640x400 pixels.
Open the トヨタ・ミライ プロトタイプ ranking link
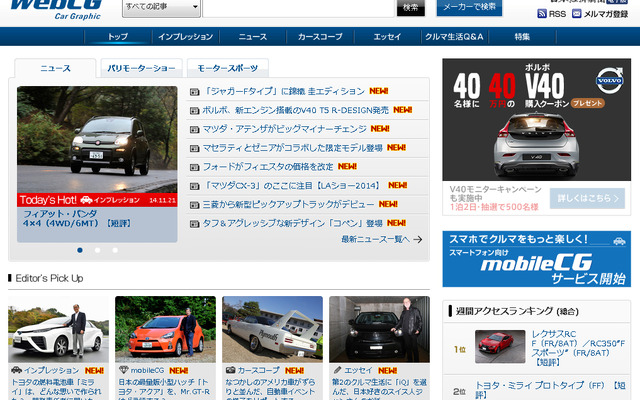click(x=550, y=390)
